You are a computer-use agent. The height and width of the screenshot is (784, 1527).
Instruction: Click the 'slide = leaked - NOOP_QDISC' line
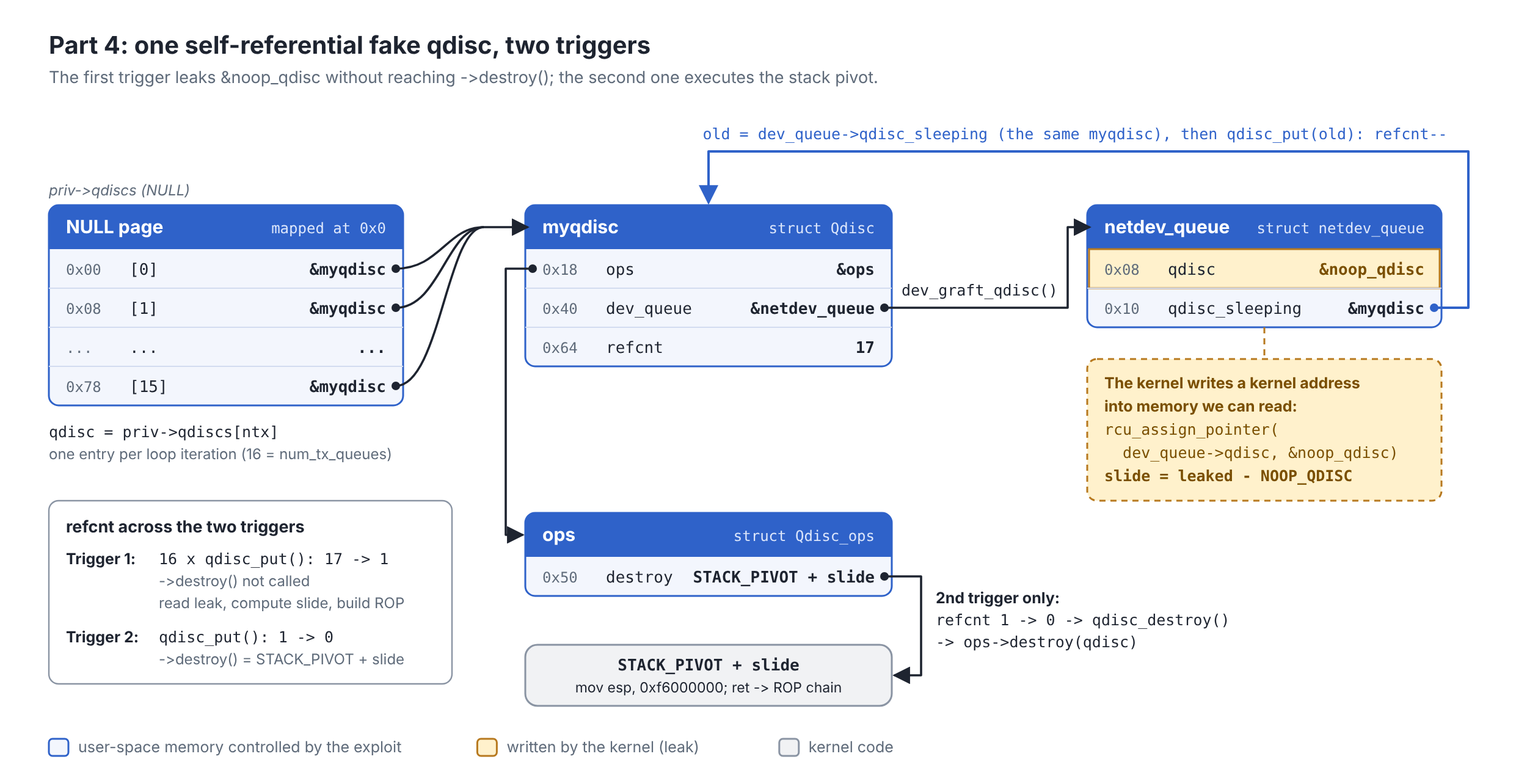[x=1228, y=476]
